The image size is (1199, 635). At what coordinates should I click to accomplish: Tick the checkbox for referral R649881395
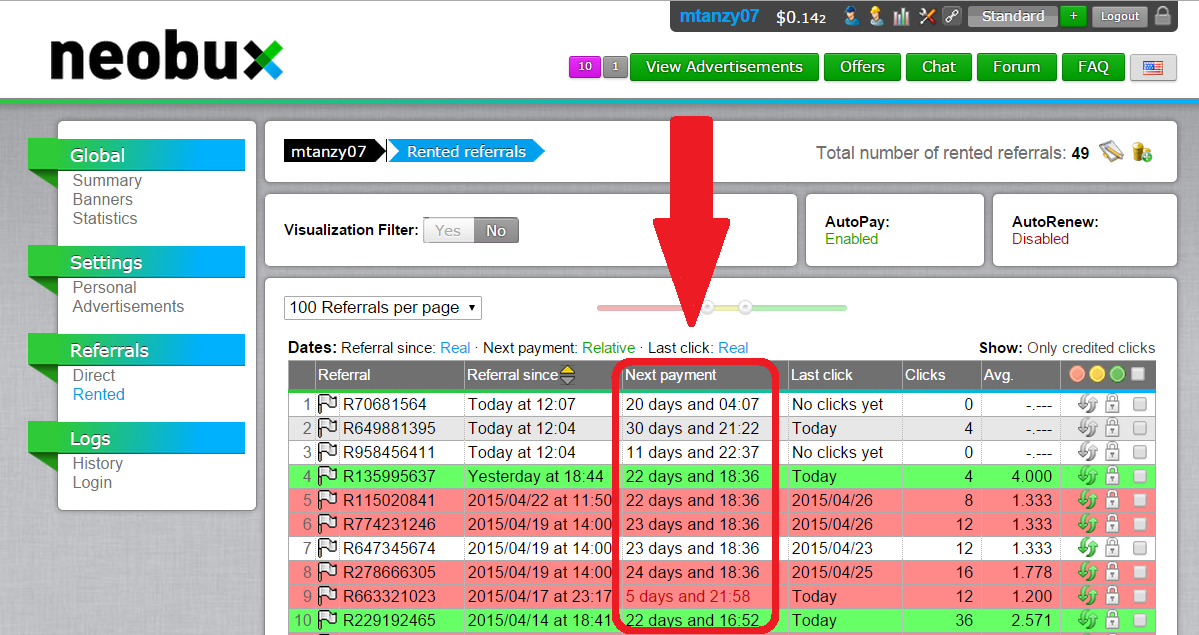pos(1139,428)
